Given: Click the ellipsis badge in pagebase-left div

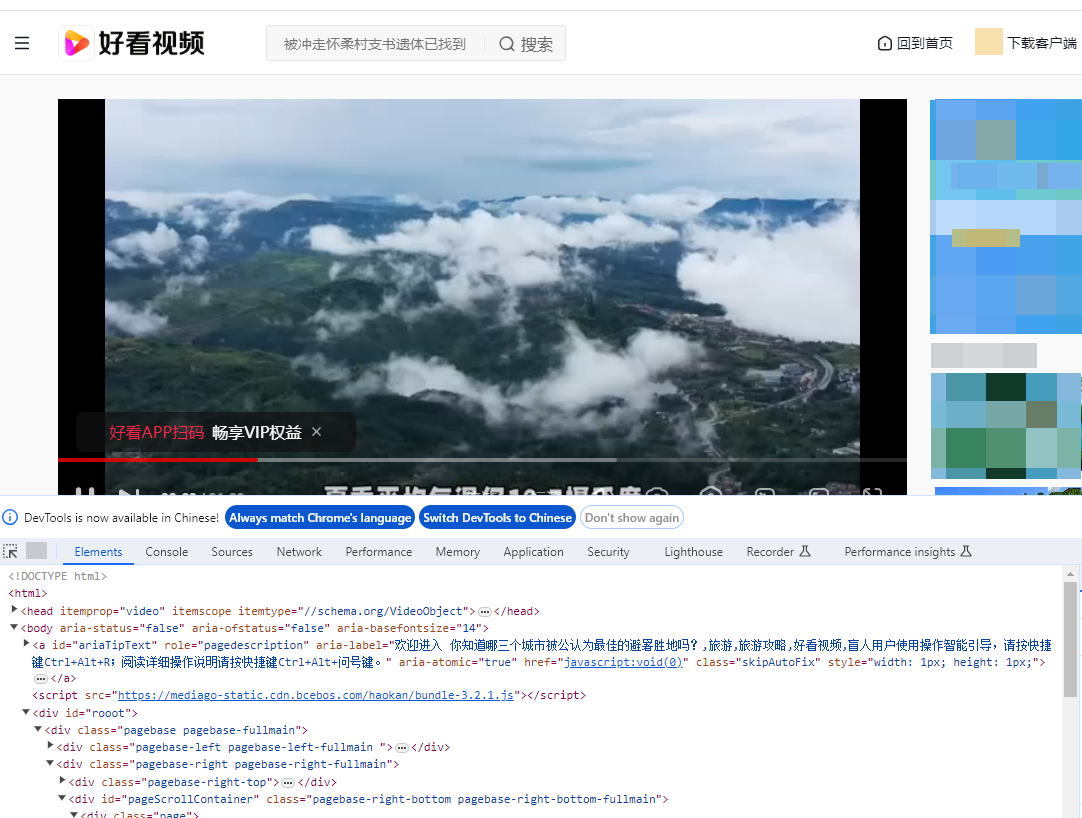Looking at the screenshot, I should (x=402, y=748).
